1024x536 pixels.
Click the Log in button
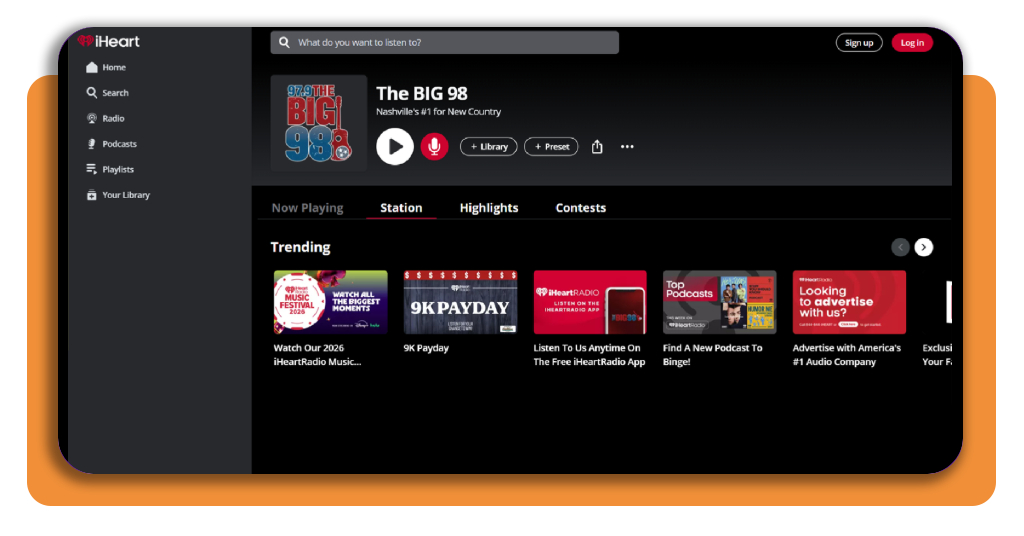912,42
